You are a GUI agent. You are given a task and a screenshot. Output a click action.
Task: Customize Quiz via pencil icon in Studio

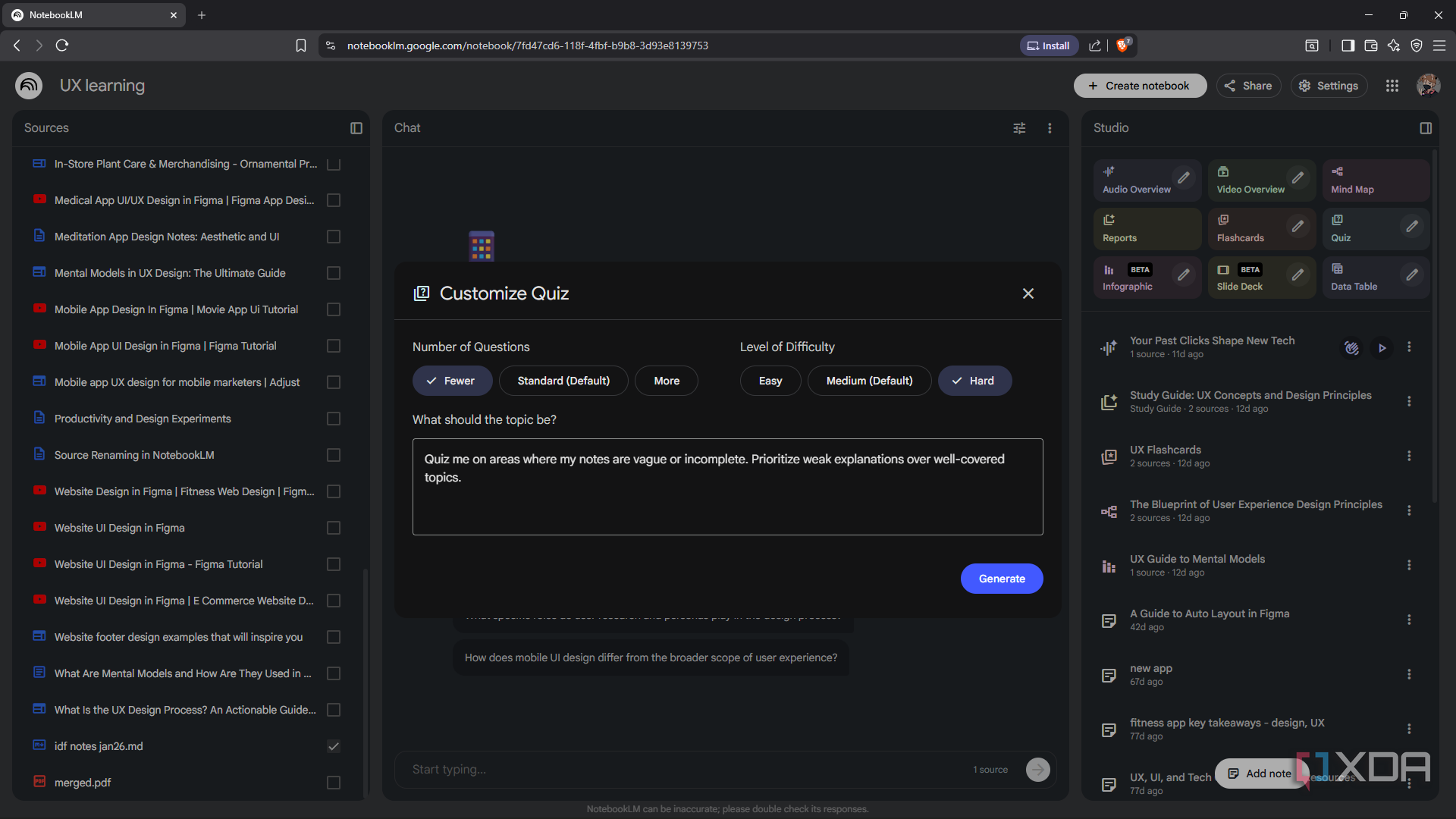point(1412,226)
